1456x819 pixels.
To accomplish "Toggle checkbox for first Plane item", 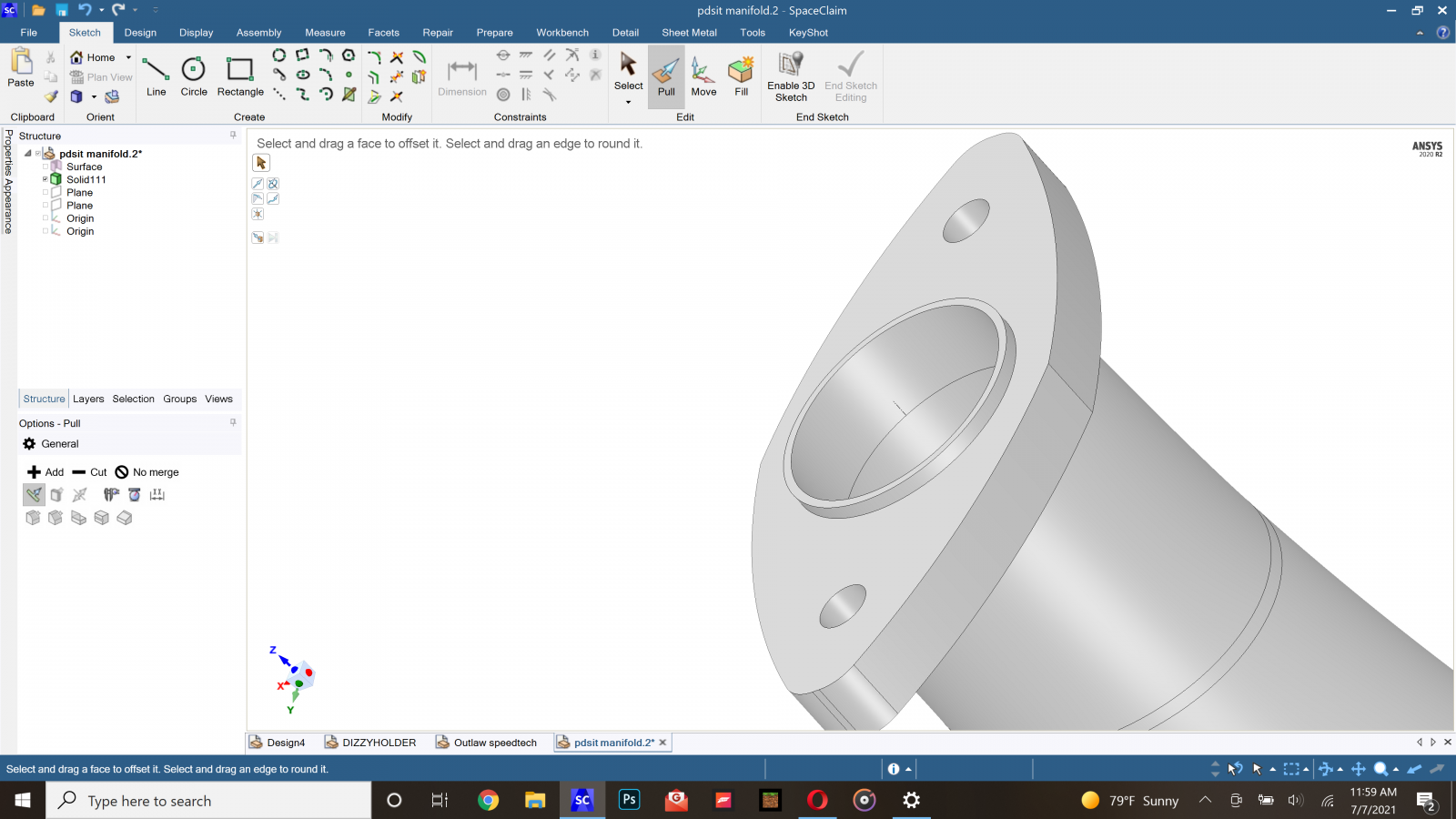I will click(x=45, y=192).
